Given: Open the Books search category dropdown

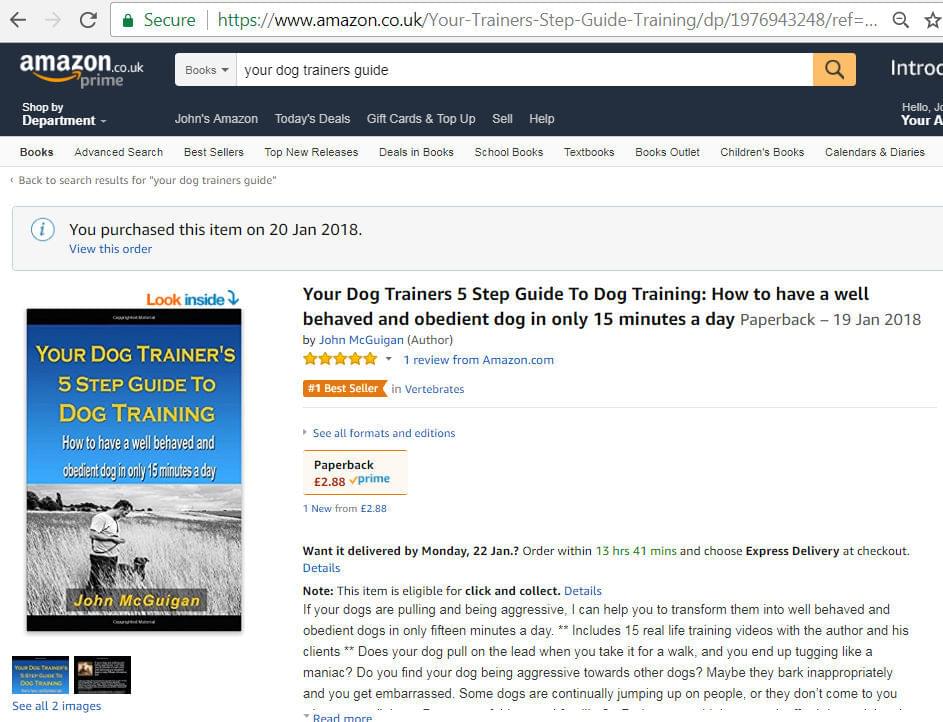Looking at the screenshot, I should pyautogui.click(x=206, y=70).
